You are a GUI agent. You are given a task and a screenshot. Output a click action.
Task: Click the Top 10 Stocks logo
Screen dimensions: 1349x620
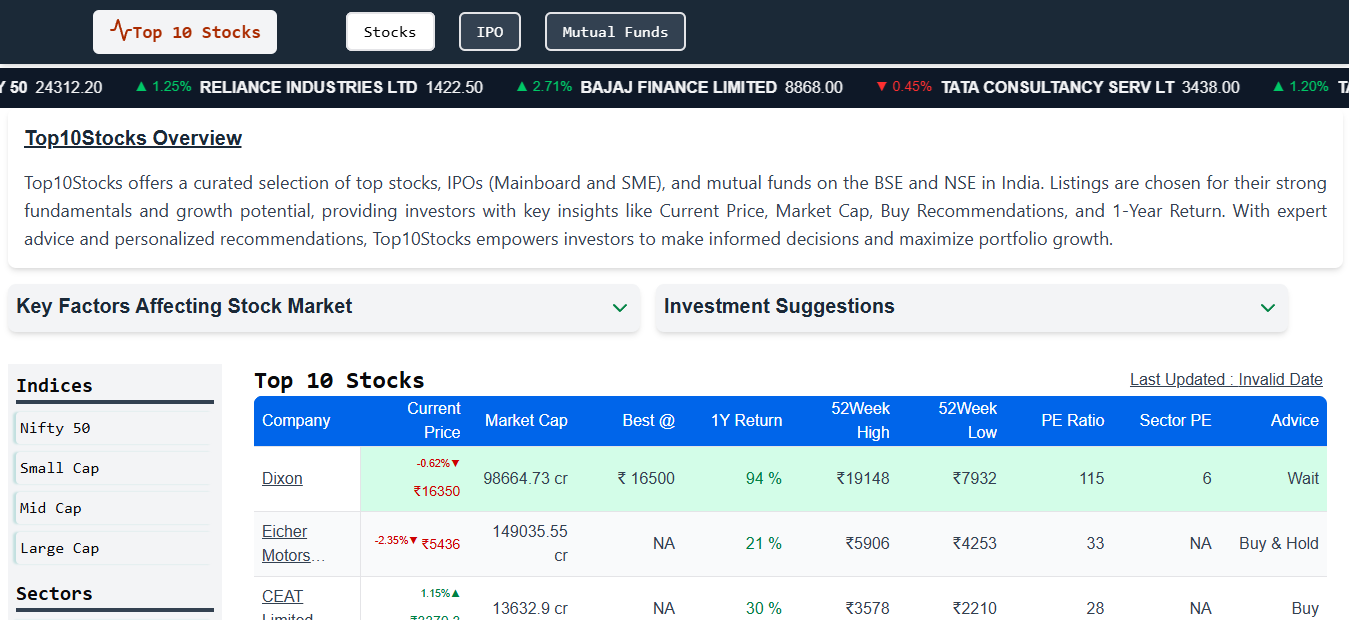click(185, 32)
